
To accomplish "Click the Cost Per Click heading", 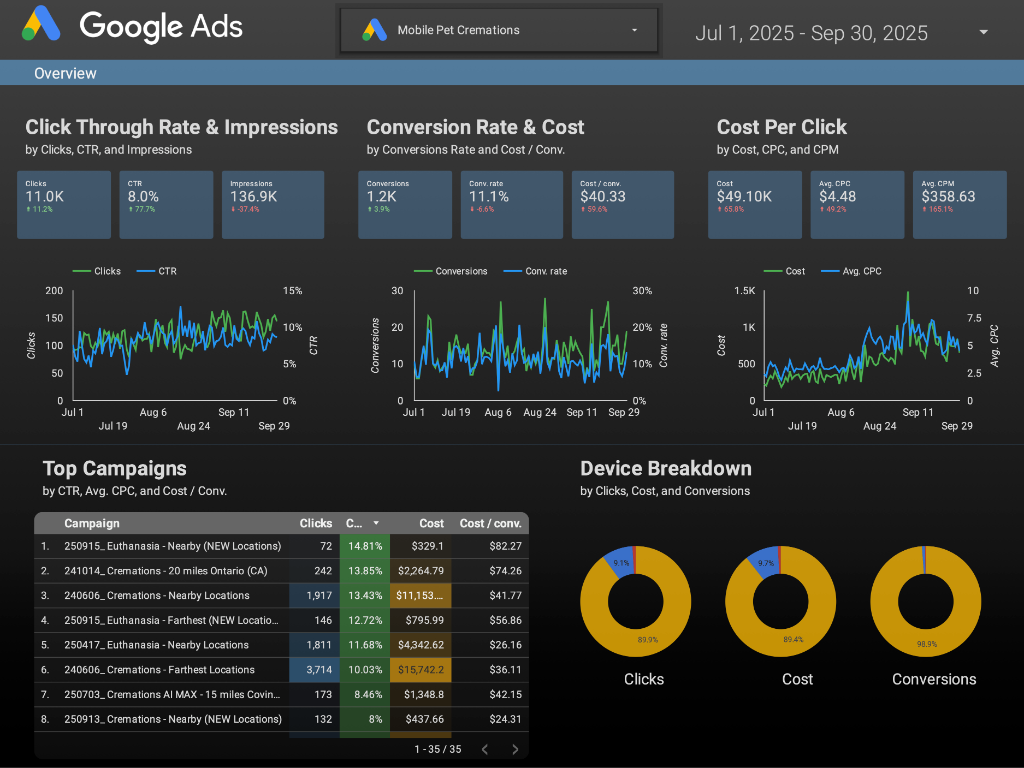I will tap(782, 127).
